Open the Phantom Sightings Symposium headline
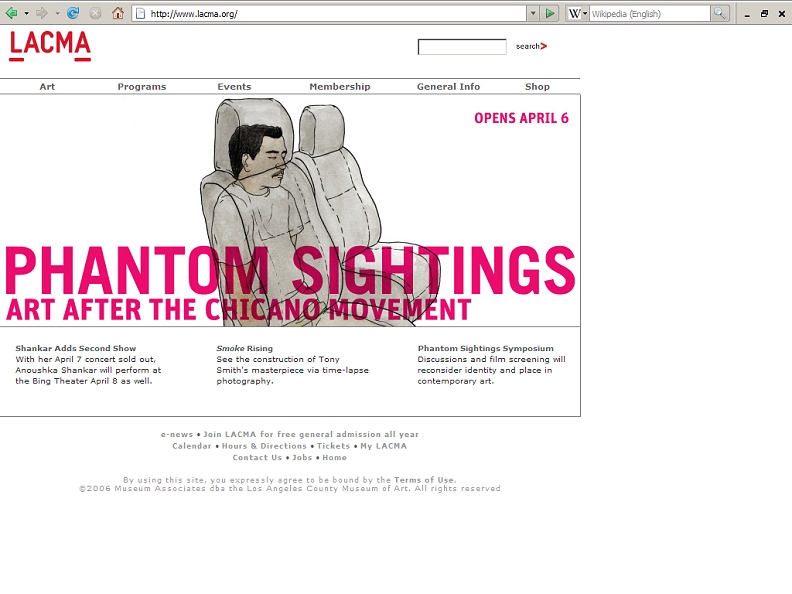 pyautogui.click(x=485, y=348)
